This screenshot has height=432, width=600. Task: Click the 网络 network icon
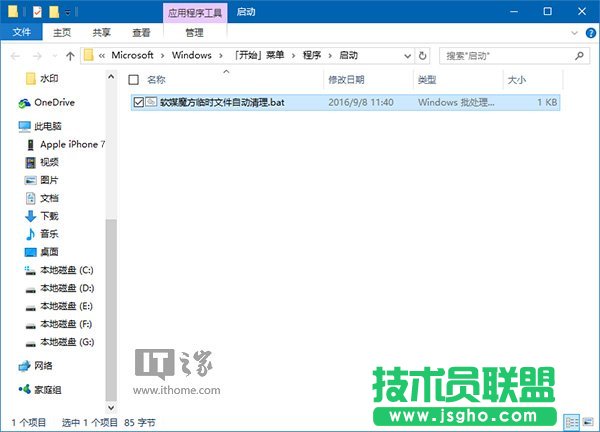point(24,366)
